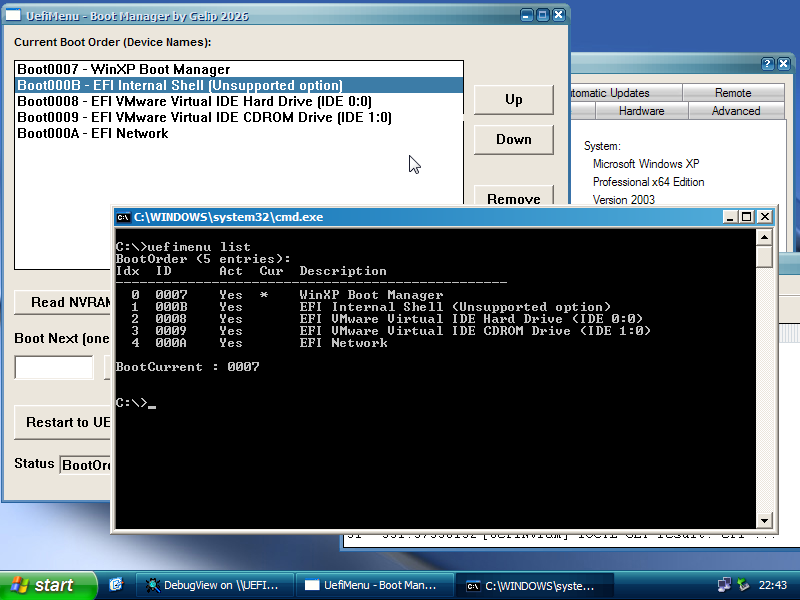Open the Automatic Updates tab
This screenshot has width=800, height=600.
click(627, 93)
